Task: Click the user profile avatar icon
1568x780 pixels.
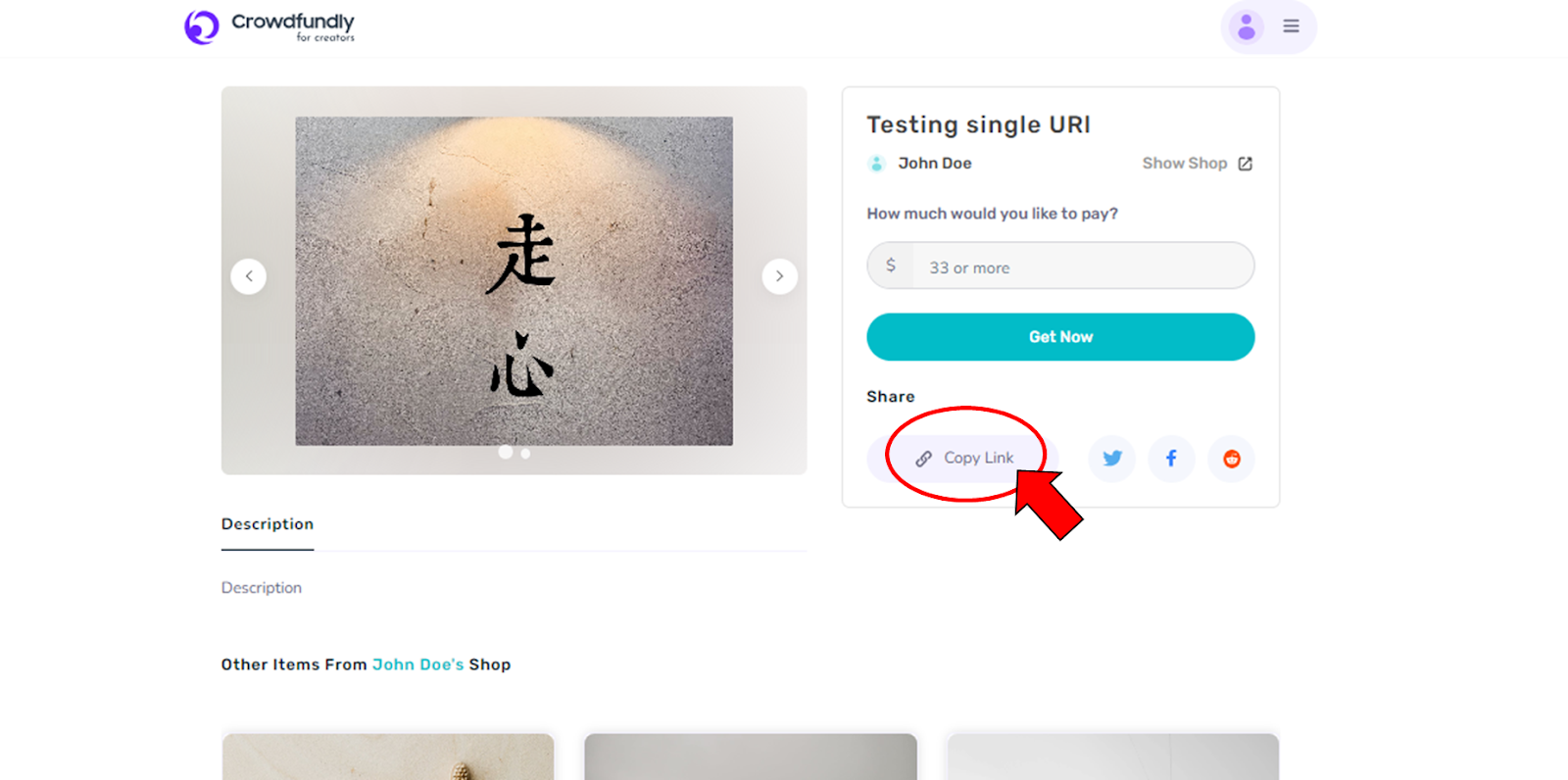Action: (x=1246, y=26)
